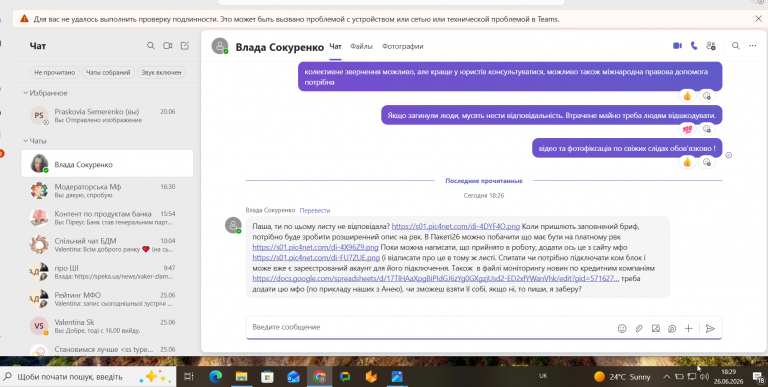Toggle the 'Чаты собраний' filter
The image size is (768, 387).
coord(108,73)
